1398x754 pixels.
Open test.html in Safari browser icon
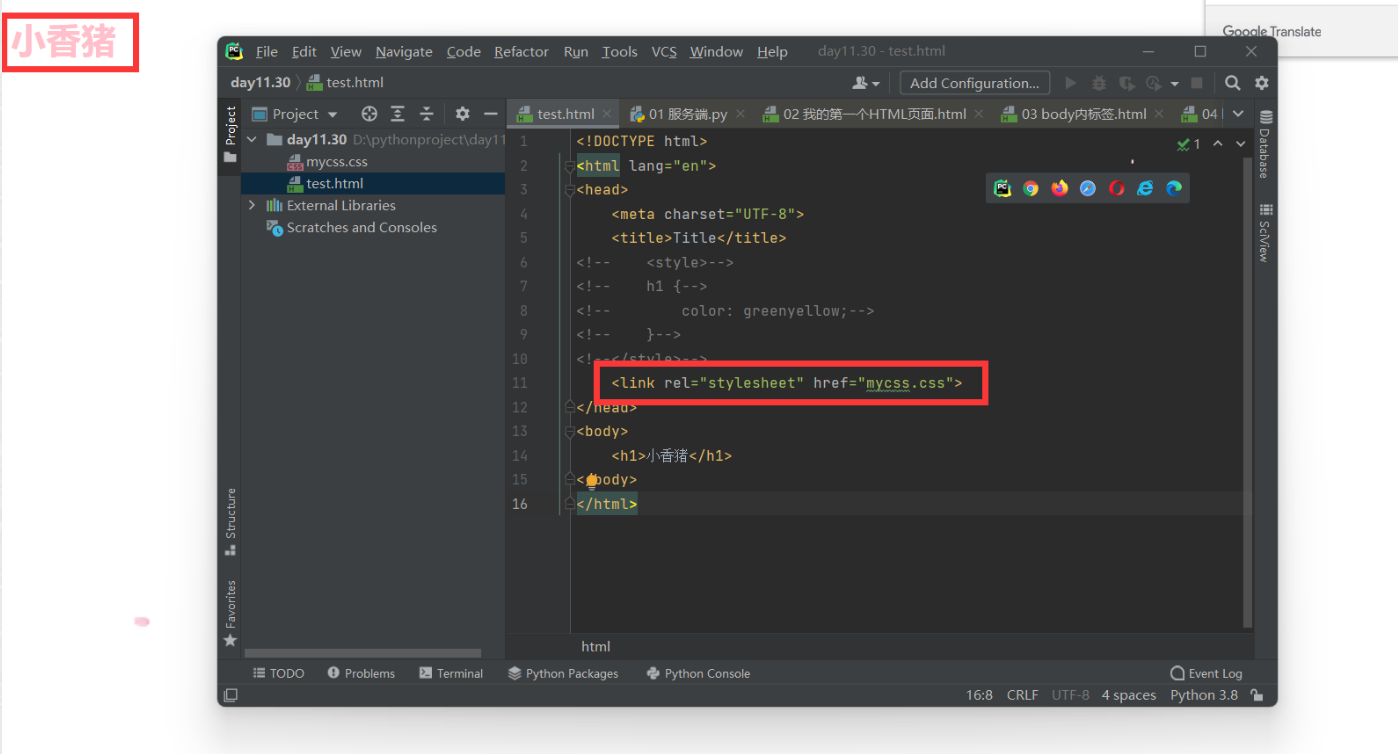pos(1088,188)
